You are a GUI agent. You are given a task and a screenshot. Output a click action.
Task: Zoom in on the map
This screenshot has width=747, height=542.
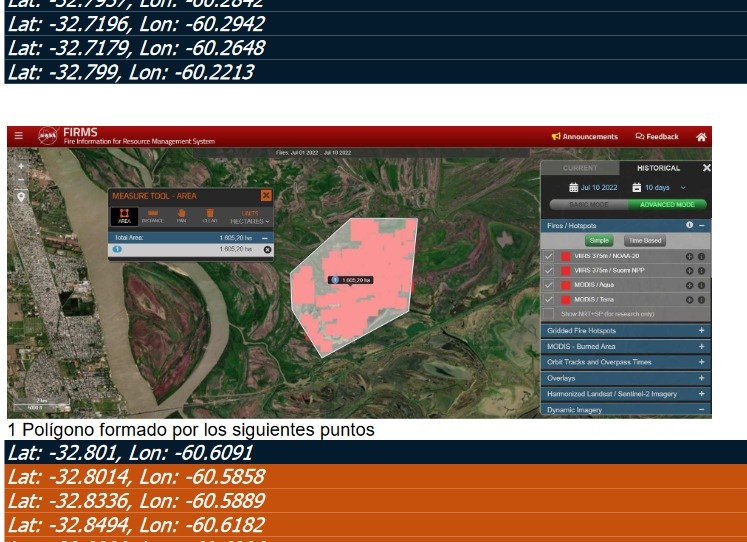coord(21,166)
